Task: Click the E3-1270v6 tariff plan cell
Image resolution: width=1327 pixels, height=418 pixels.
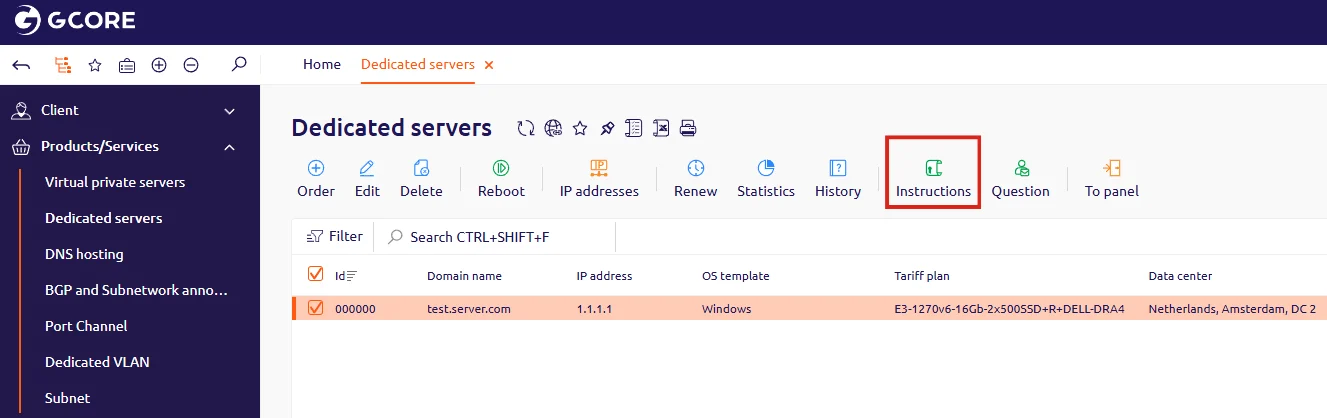Action: (x=1009, y=309)
